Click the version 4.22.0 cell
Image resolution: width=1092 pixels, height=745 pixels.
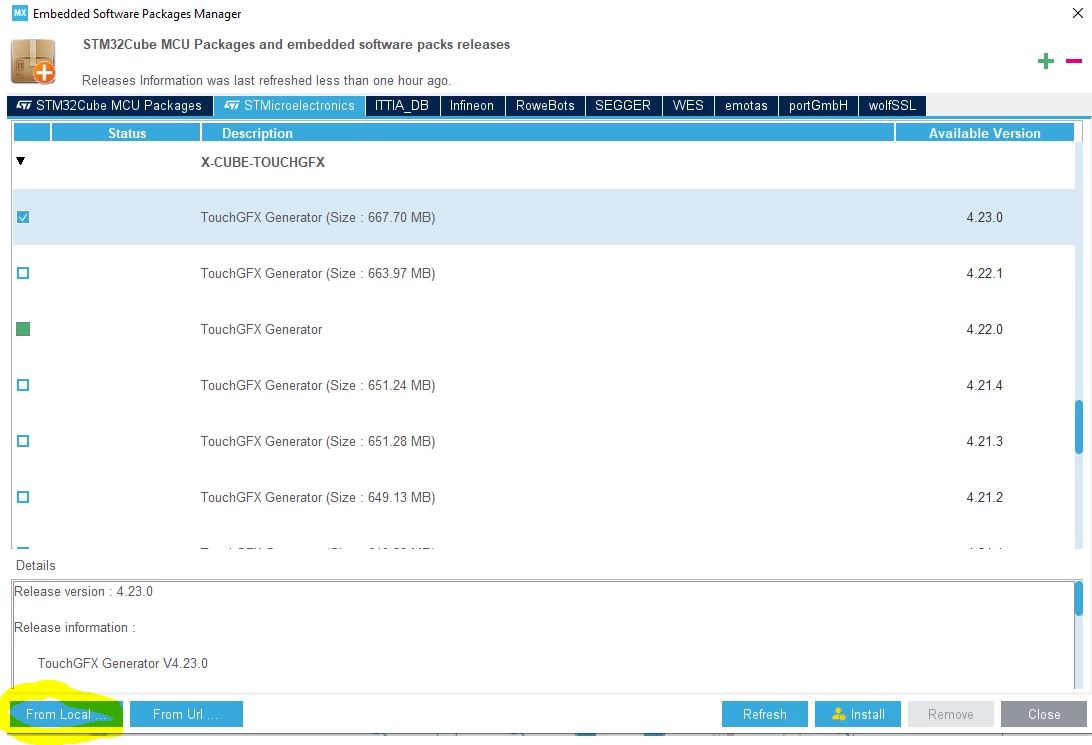tap(984, 329)
